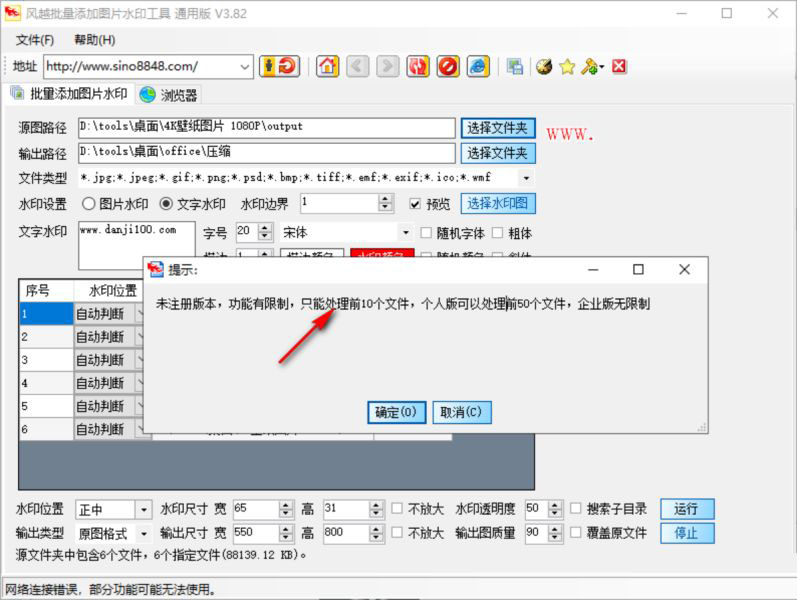
Task: Expand the 文件类型 dropdown
Action: 526,178
